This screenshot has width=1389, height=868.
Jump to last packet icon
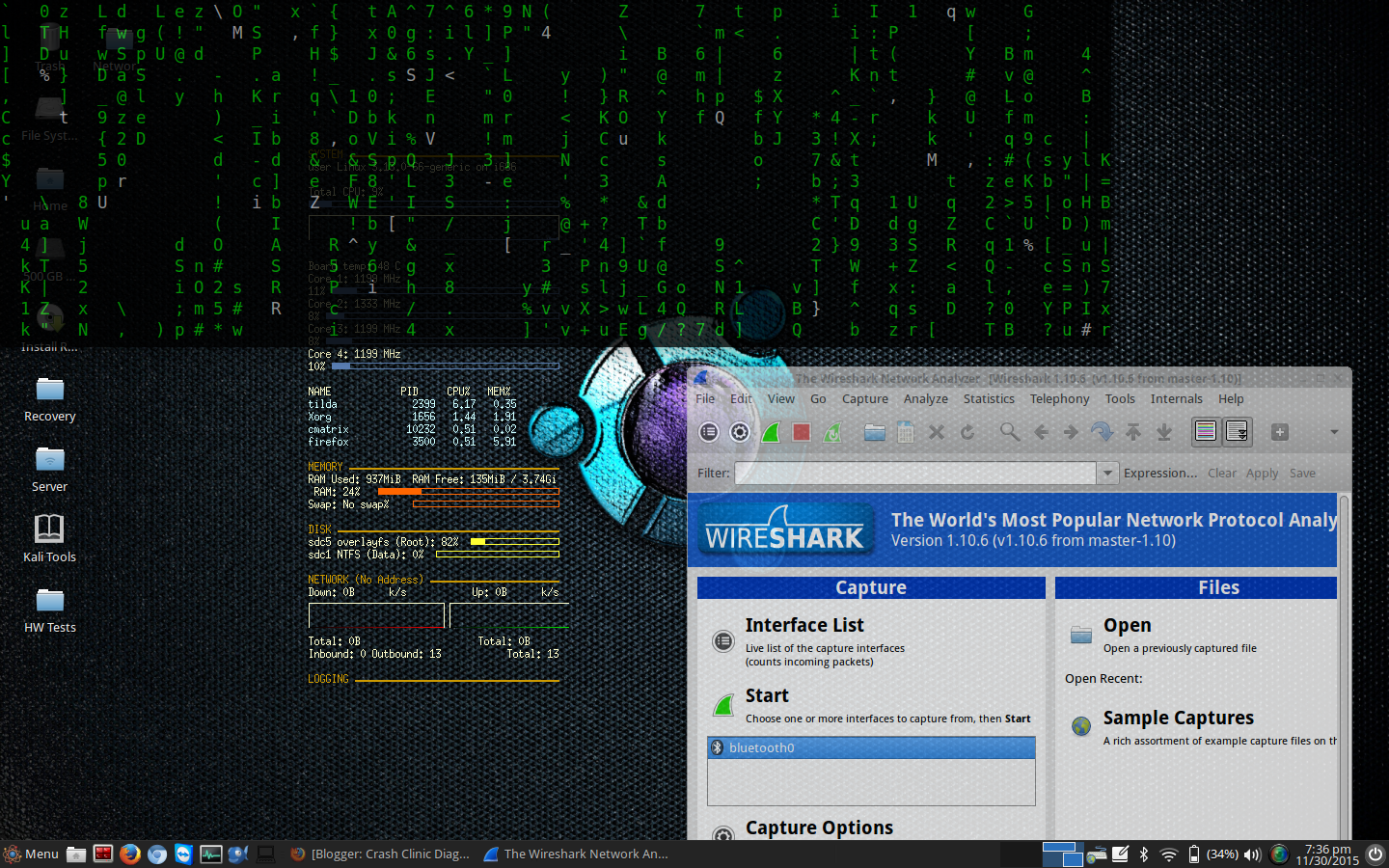click(1164, 432)
